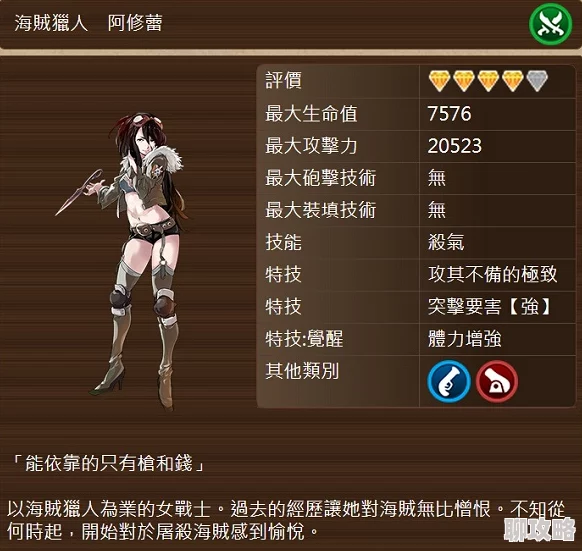582x551 pixels.
Task: Open the 攻其不備的極致 special skill
Action: pos(493,274)
